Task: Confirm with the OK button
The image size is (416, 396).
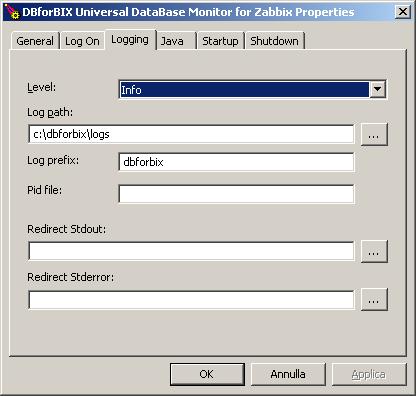Action: (x=207, y=374)
